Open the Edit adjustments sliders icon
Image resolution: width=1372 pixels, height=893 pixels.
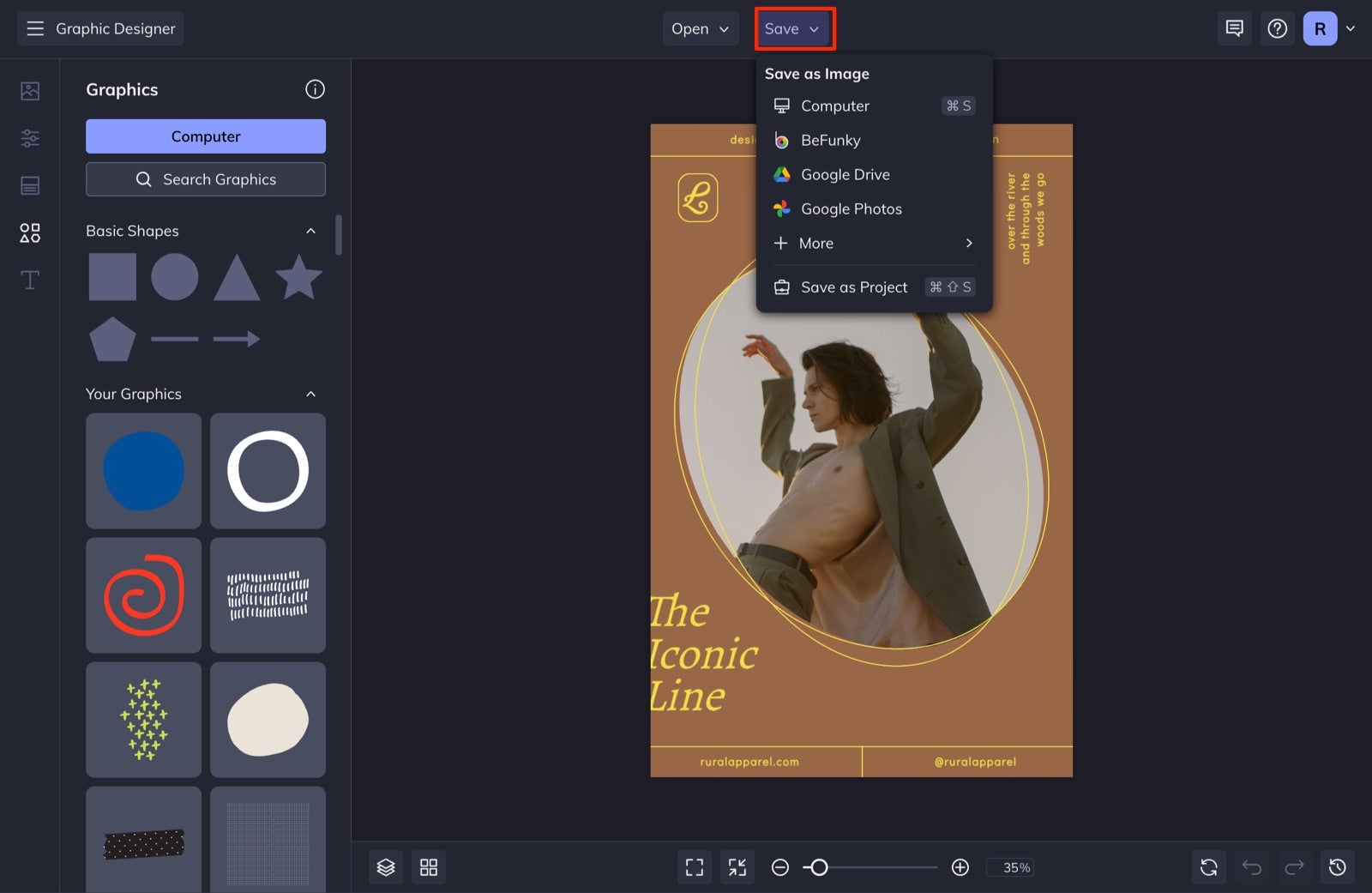point(30,137)
